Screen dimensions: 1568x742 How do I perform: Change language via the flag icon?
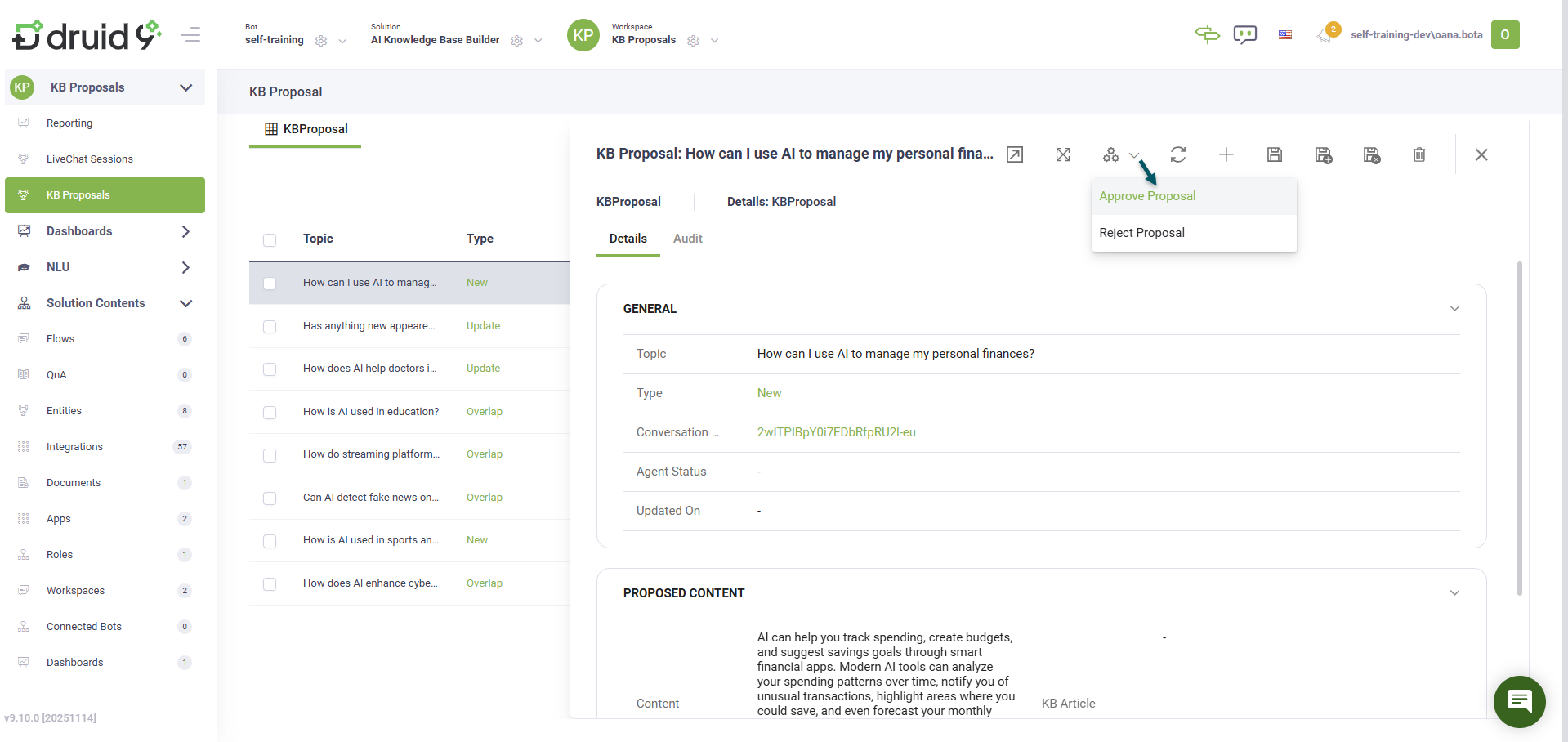(x=1285, y=35)
